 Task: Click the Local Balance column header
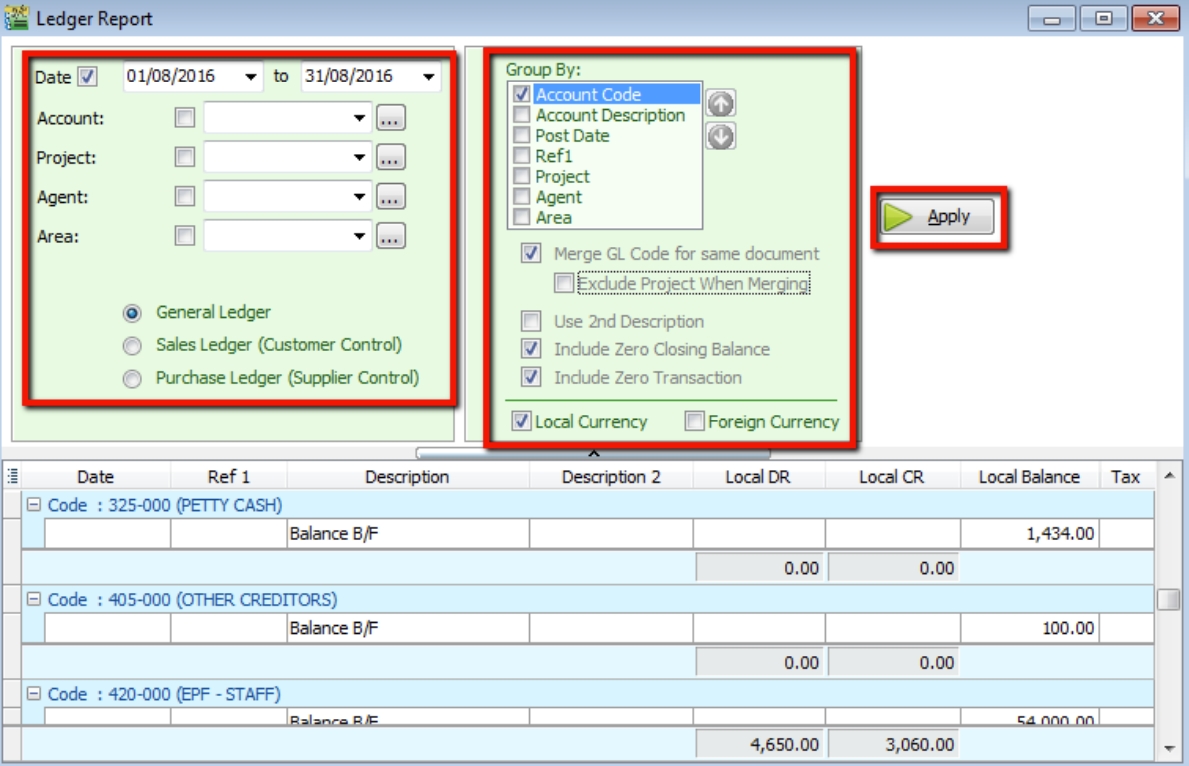[x=1029, y=477]
